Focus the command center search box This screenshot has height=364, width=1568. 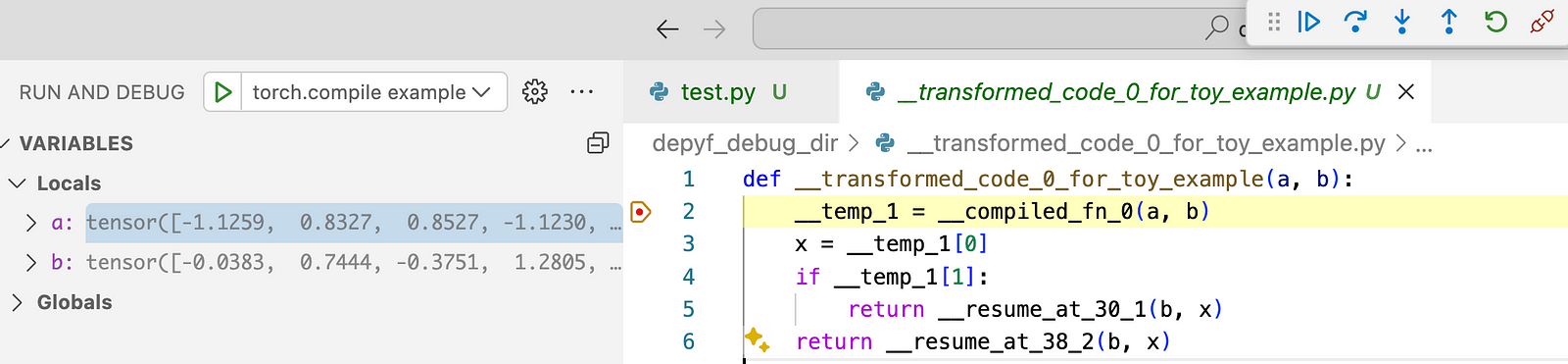coord(1000,28)
